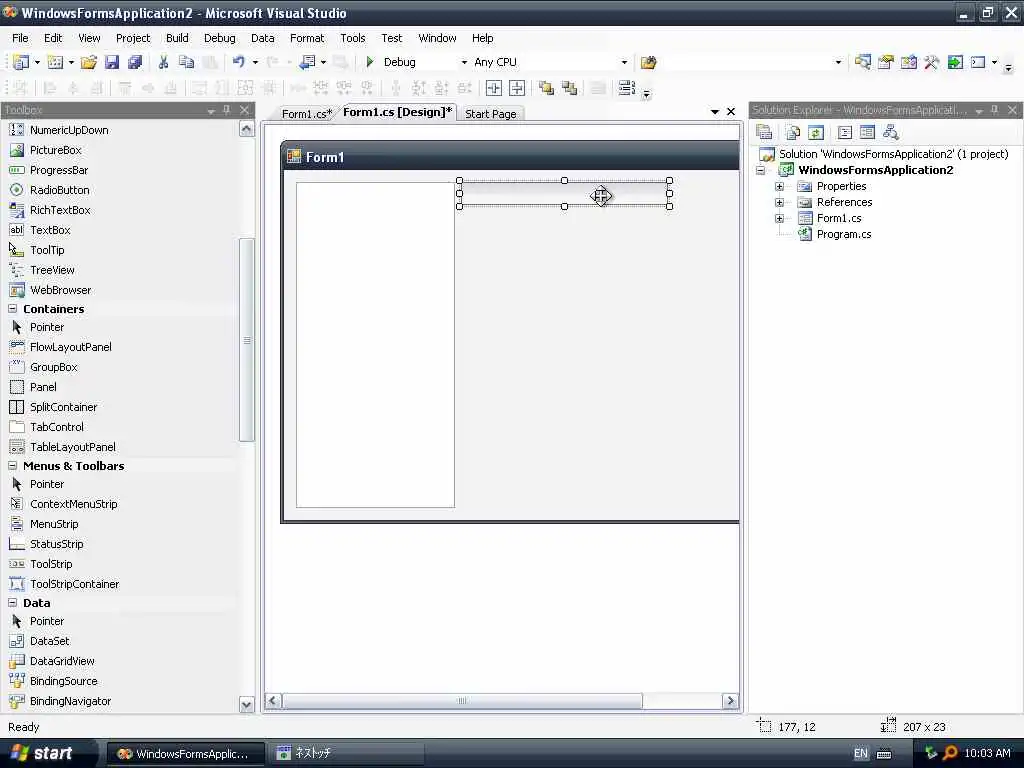Click the 10:03 AM clock in tray
Viewport: 1024px width, 768px height.
987,754
